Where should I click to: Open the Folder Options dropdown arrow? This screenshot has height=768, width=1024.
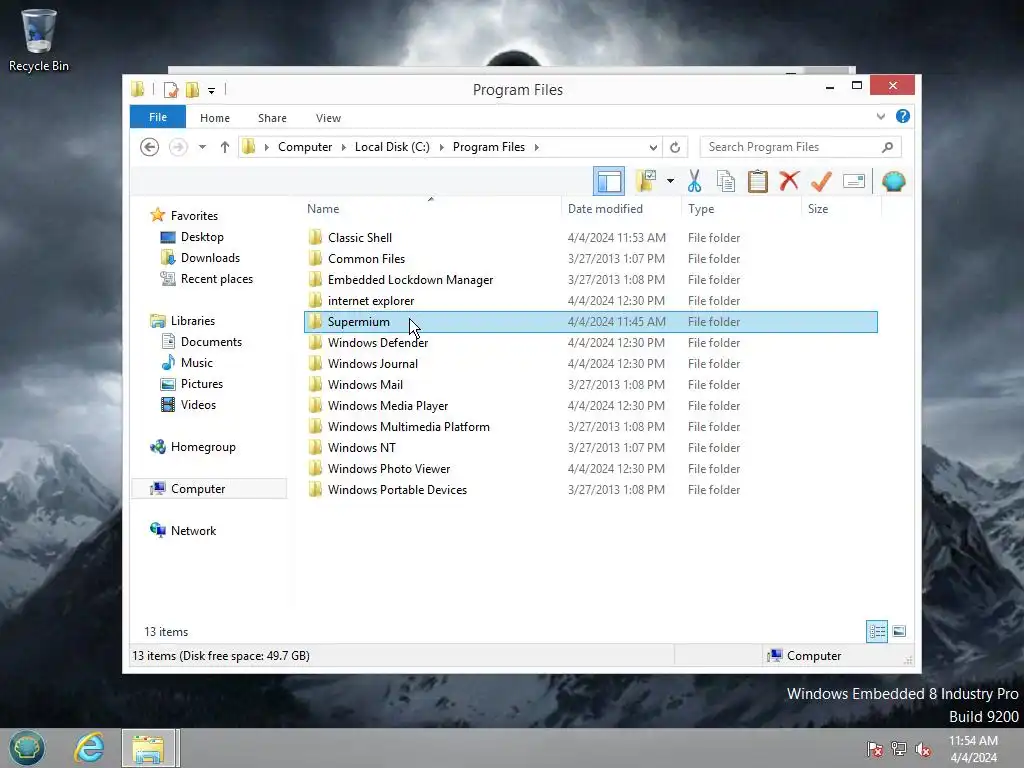pos(670,181)
